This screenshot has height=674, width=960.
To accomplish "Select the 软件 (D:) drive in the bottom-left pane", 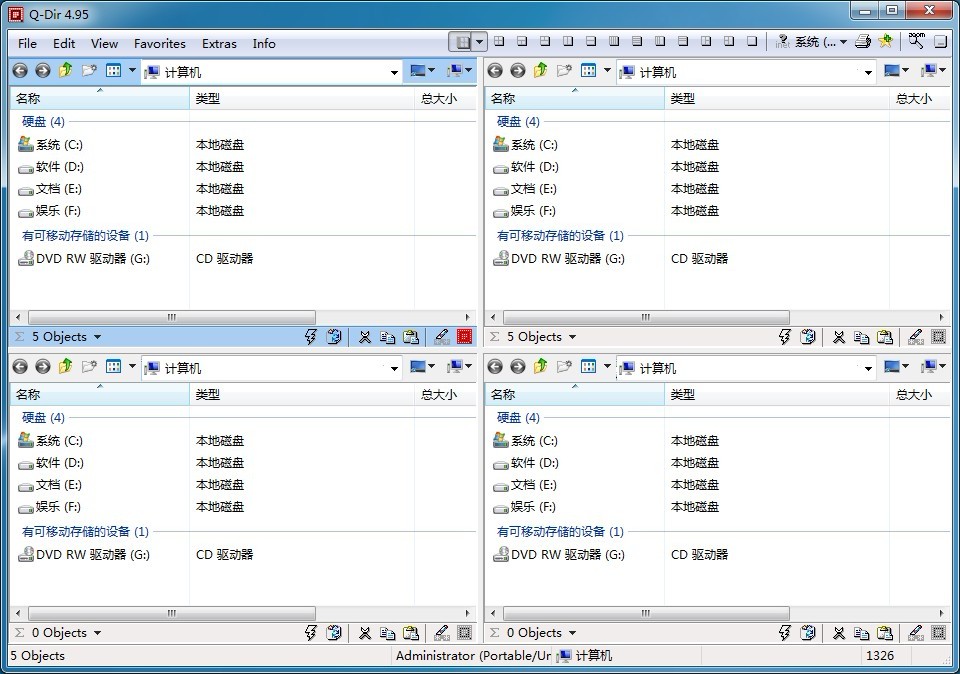I will click(59, 463).
